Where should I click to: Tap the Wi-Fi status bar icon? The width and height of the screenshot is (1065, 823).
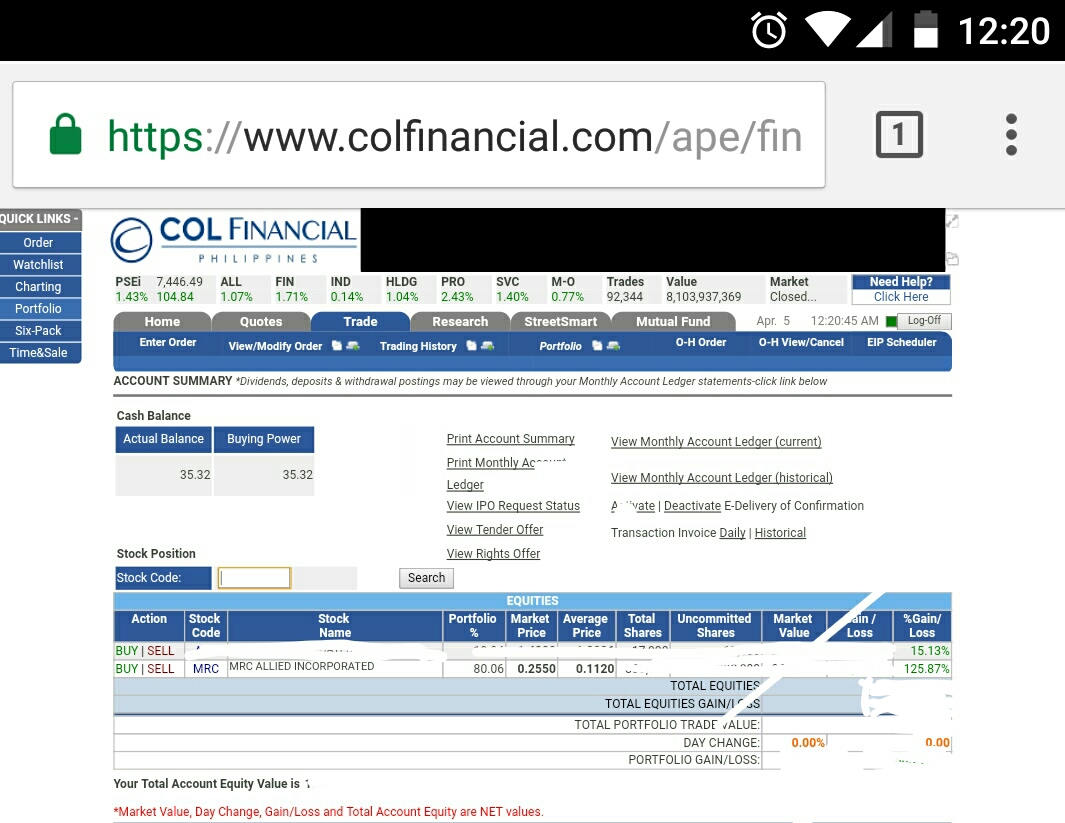pyautogui.click(x=827, y=31)
